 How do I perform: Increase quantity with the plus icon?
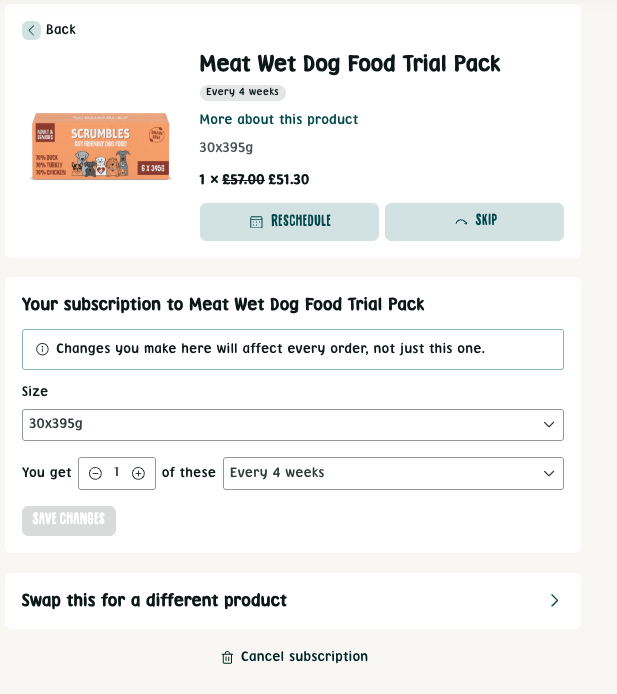coord(138,474)
